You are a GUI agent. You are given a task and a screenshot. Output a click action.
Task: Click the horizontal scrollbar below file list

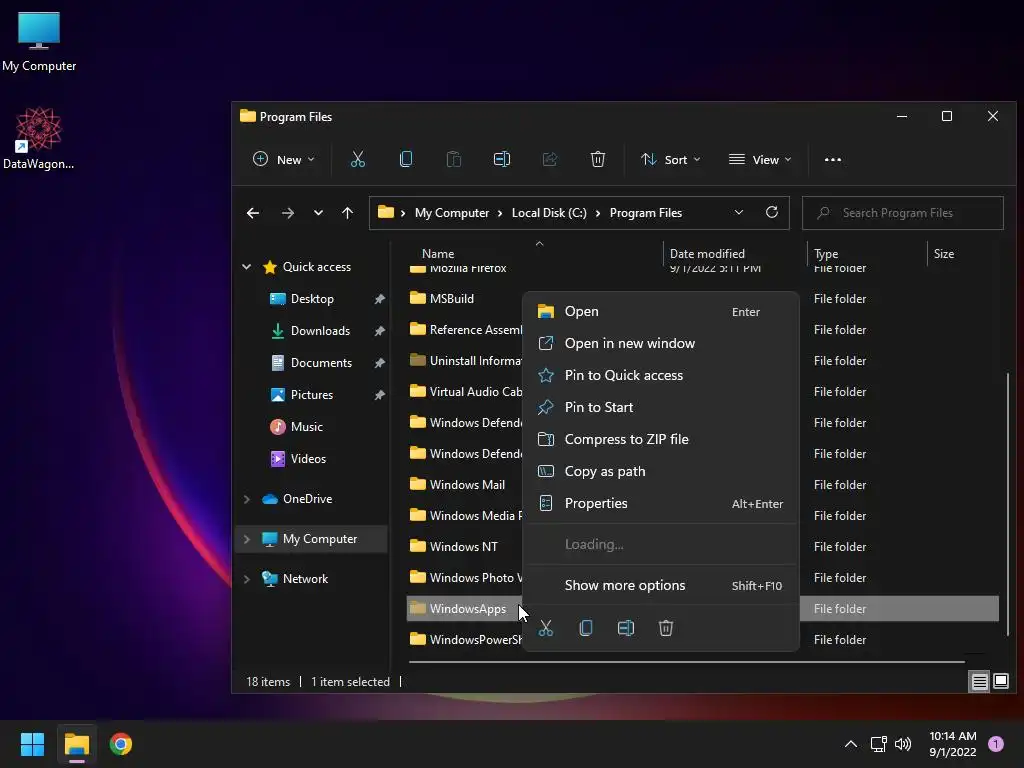pos(686,662)
